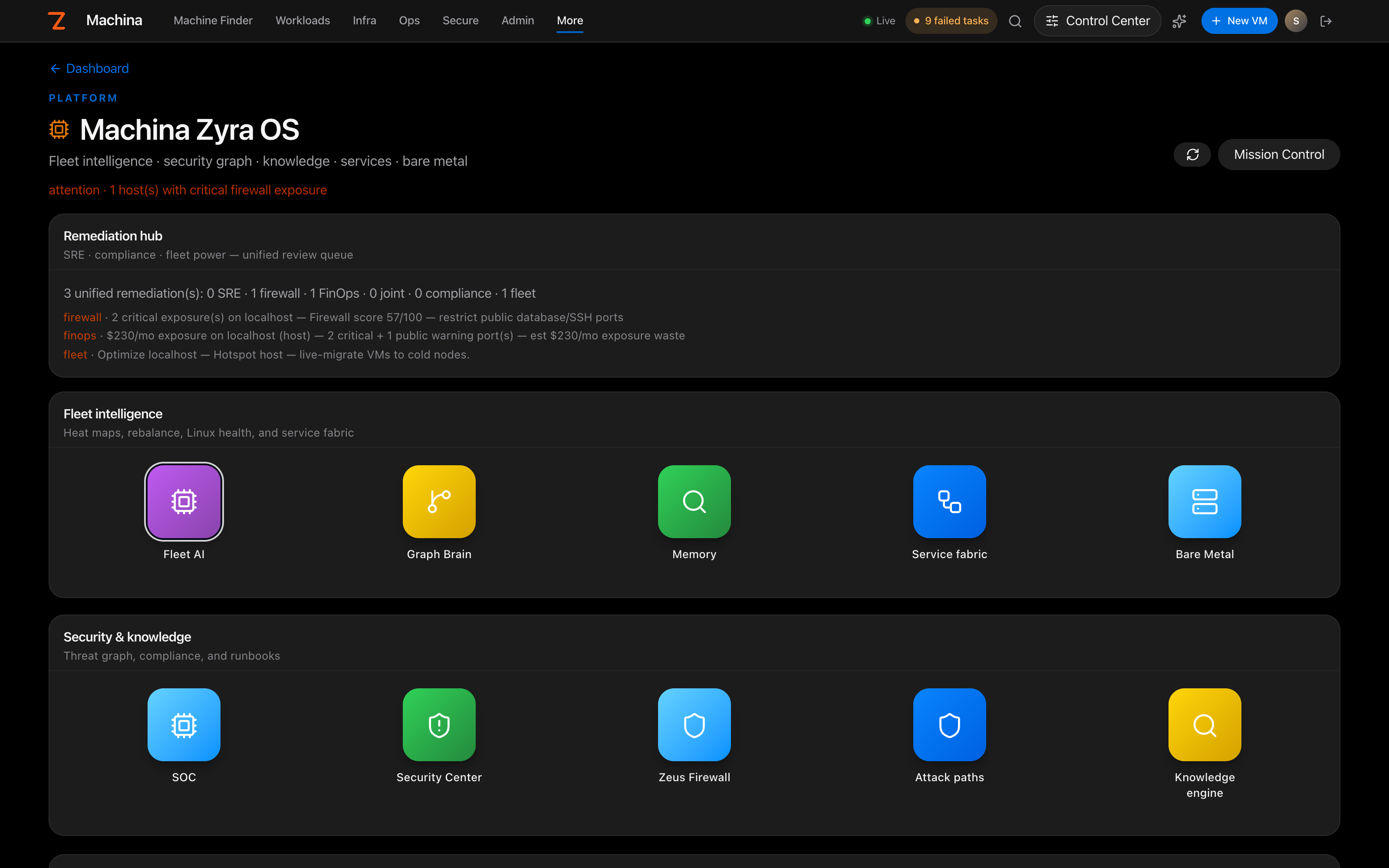View the 9 failed tasks
The height and width of the screenshot is (868, 1389).
[951, 21]
